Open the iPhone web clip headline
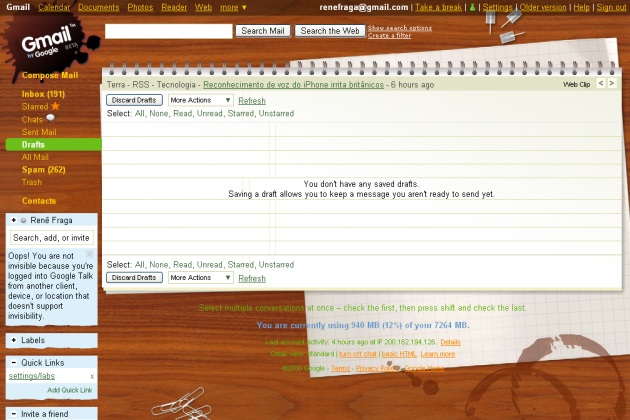This screenshot has height=420, width=630. tap(293, 85)
